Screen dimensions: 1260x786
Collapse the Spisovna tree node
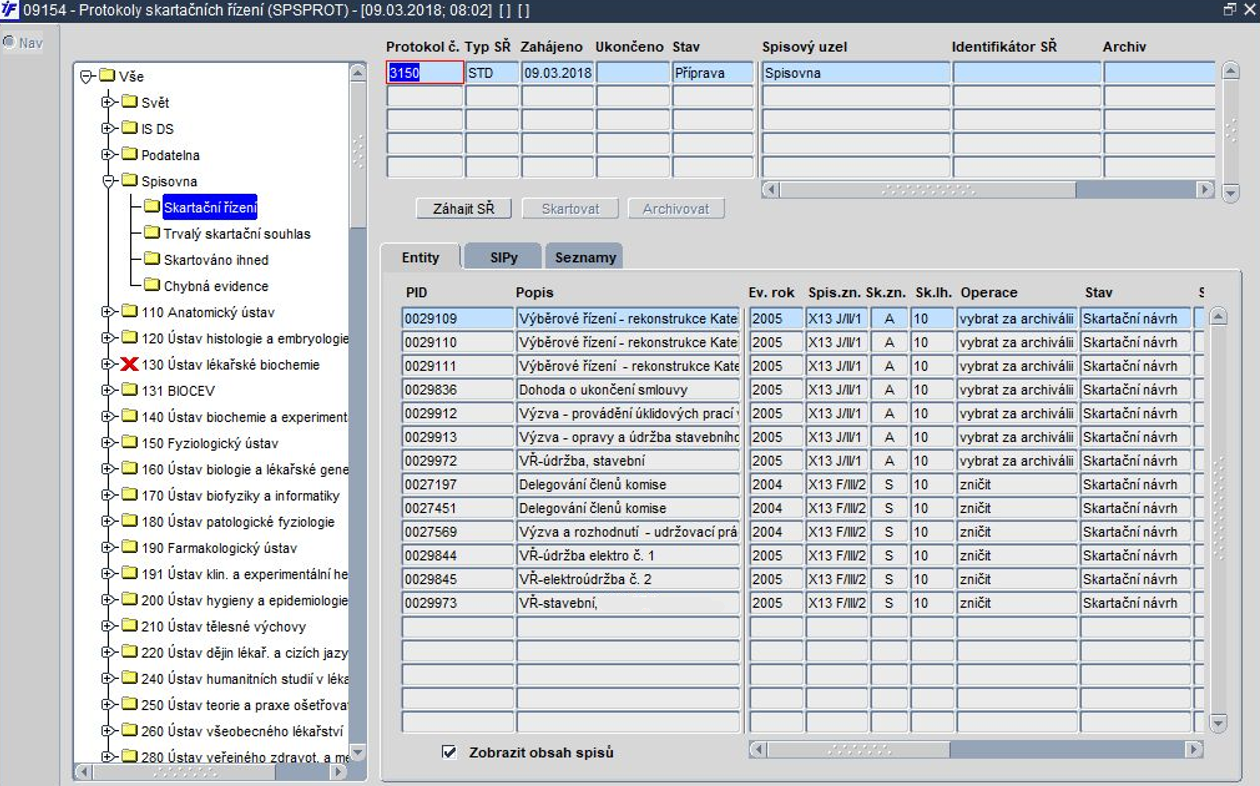pyautogui.click(x=108, y=181)
